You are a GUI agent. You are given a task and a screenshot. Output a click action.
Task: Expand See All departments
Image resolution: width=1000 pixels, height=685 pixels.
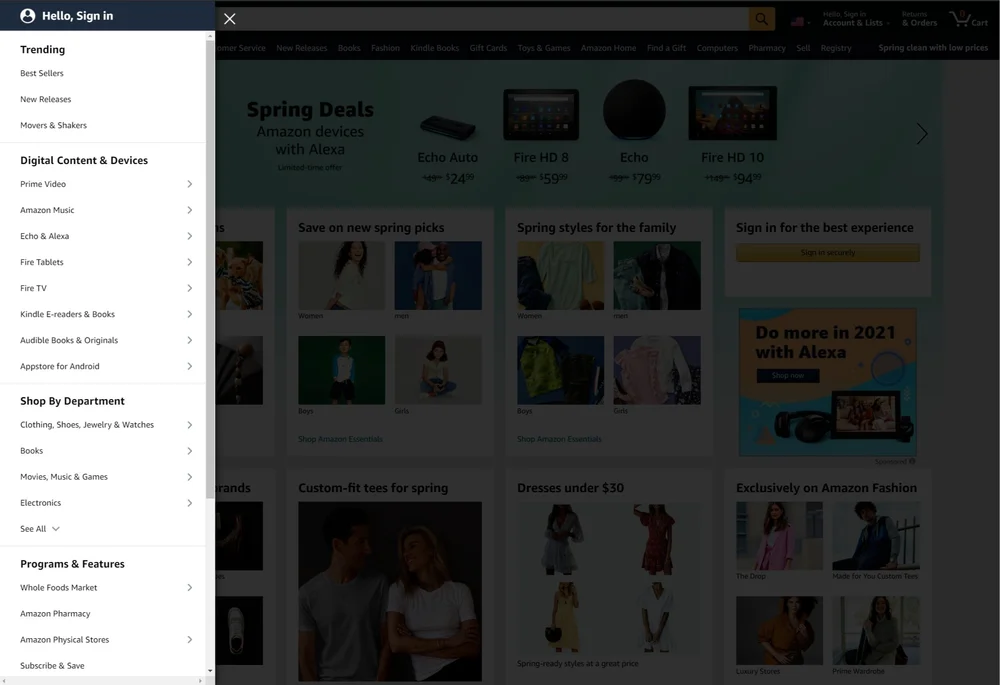point(40,529)
